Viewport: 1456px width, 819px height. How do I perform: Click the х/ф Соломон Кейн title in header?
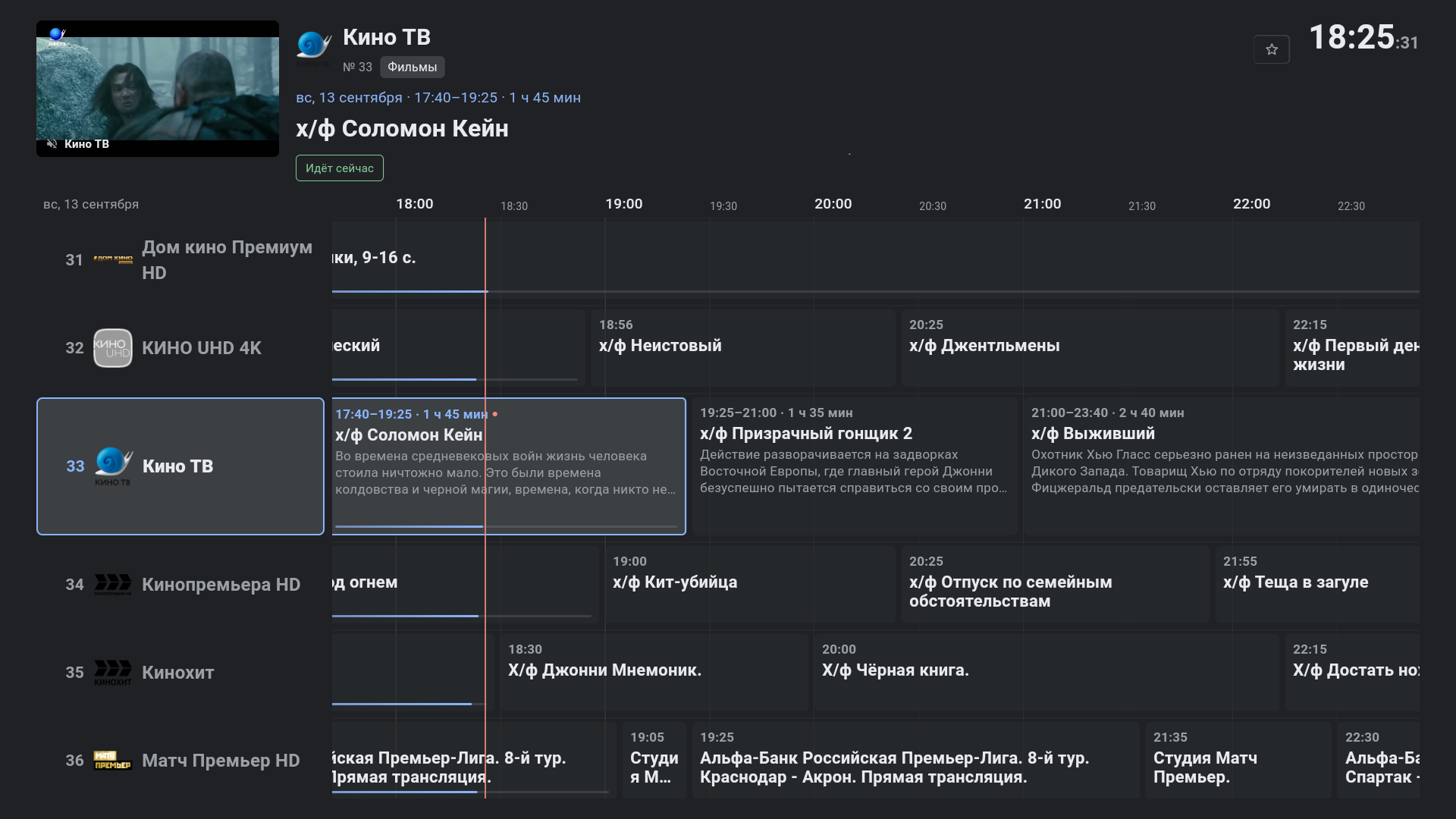[402, 129]
